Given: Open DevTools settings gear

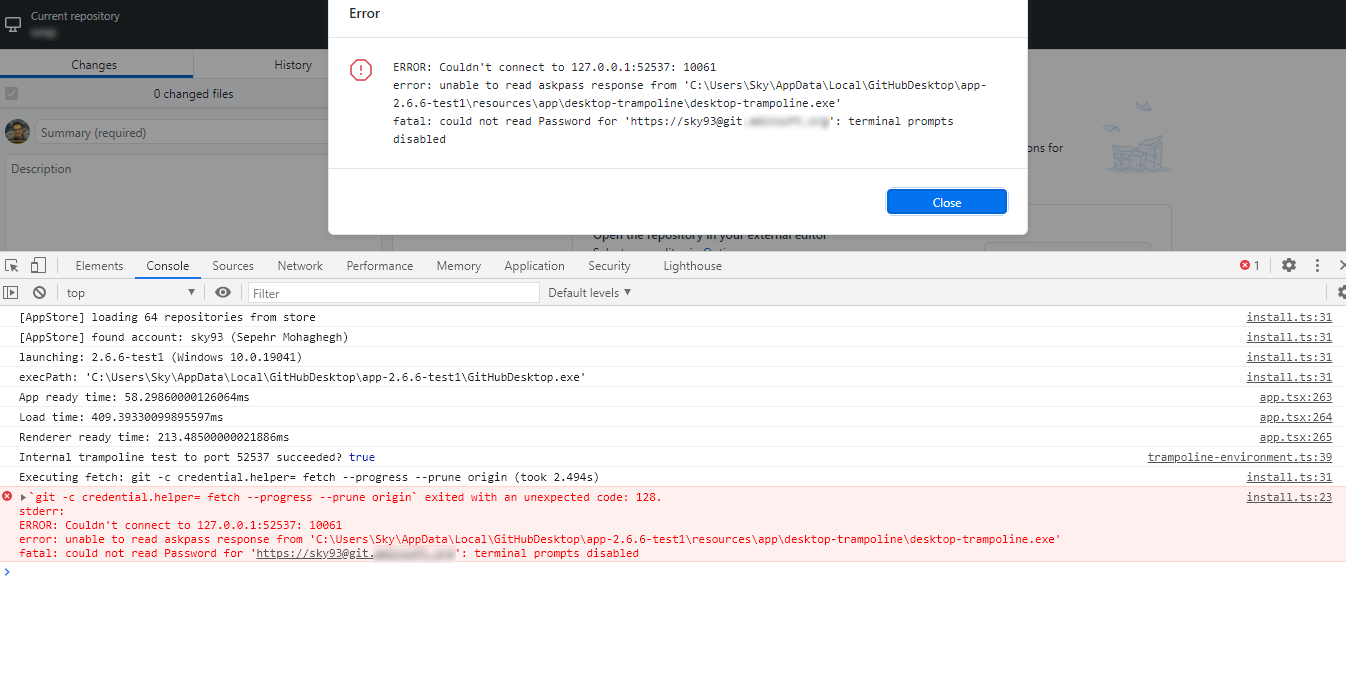Looking at the screenshot, I should 1288,265.
